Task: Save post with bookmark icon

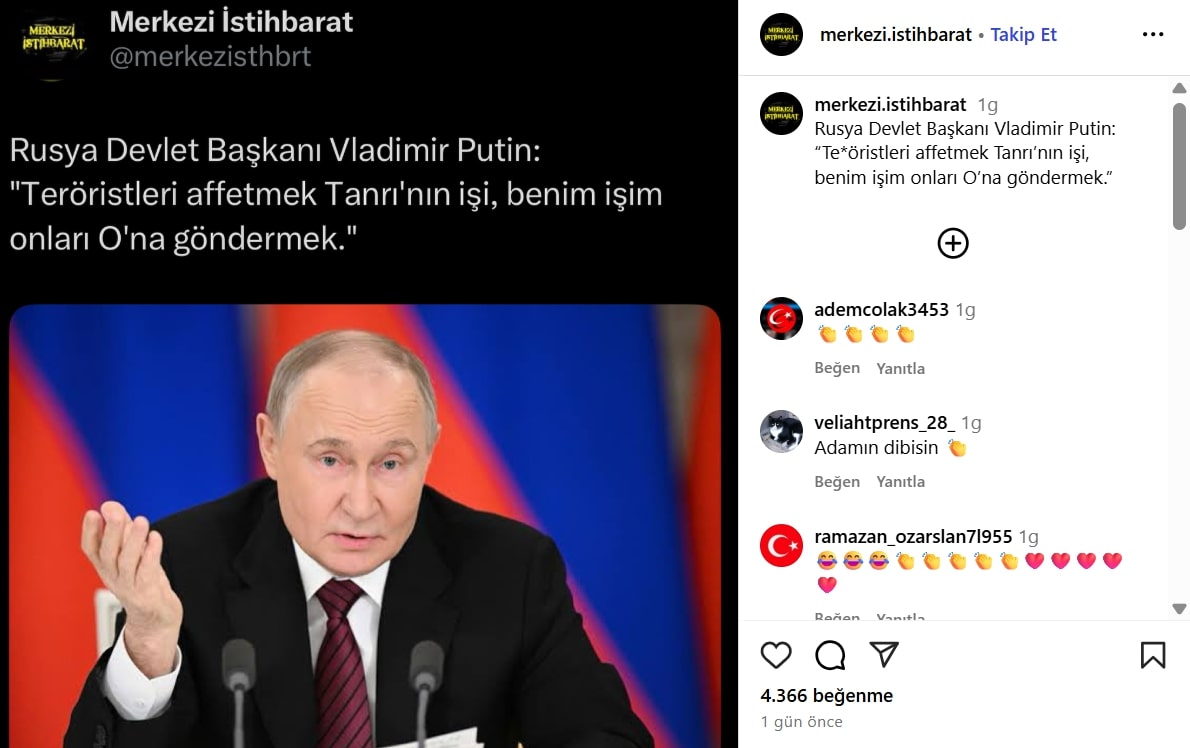Action: coord(1152,655)
